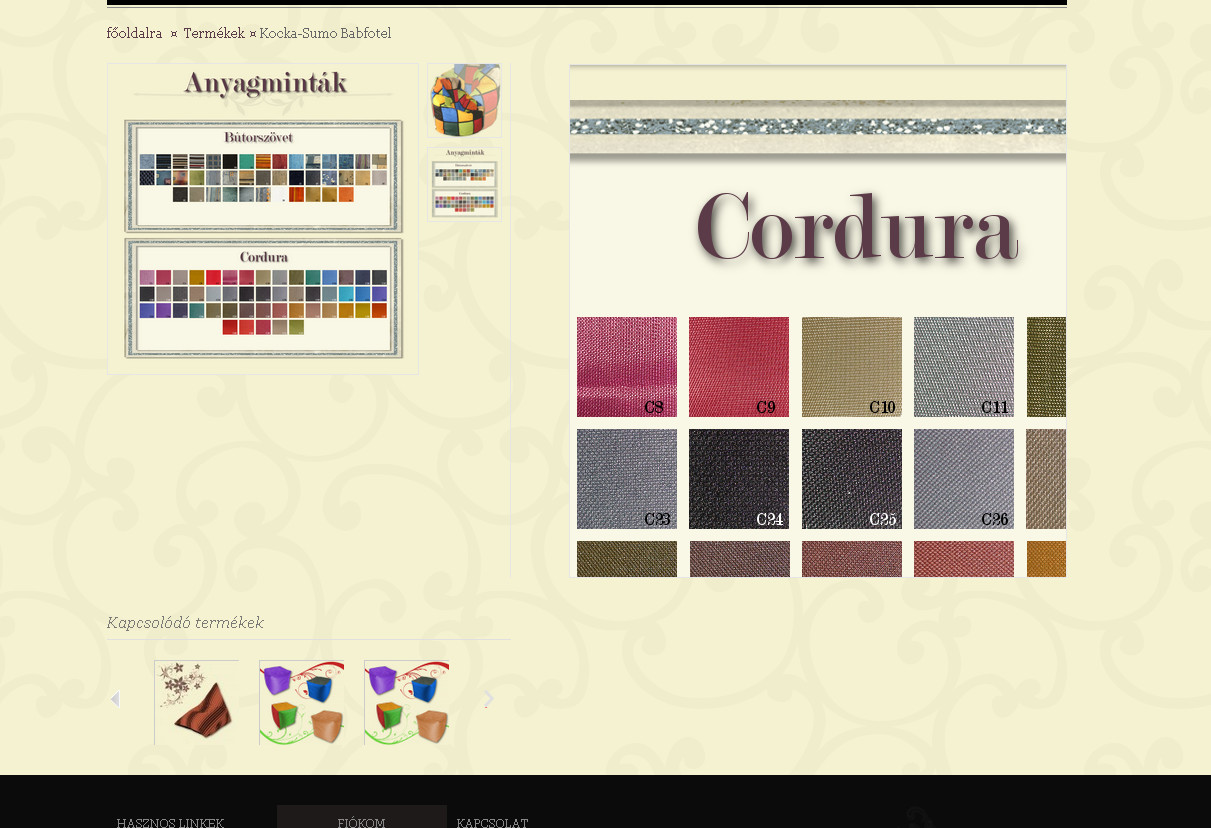Select the colorful patchwork beanbag thumbnail
This screenshot has width=1211, height=828.
pos(465,100)
